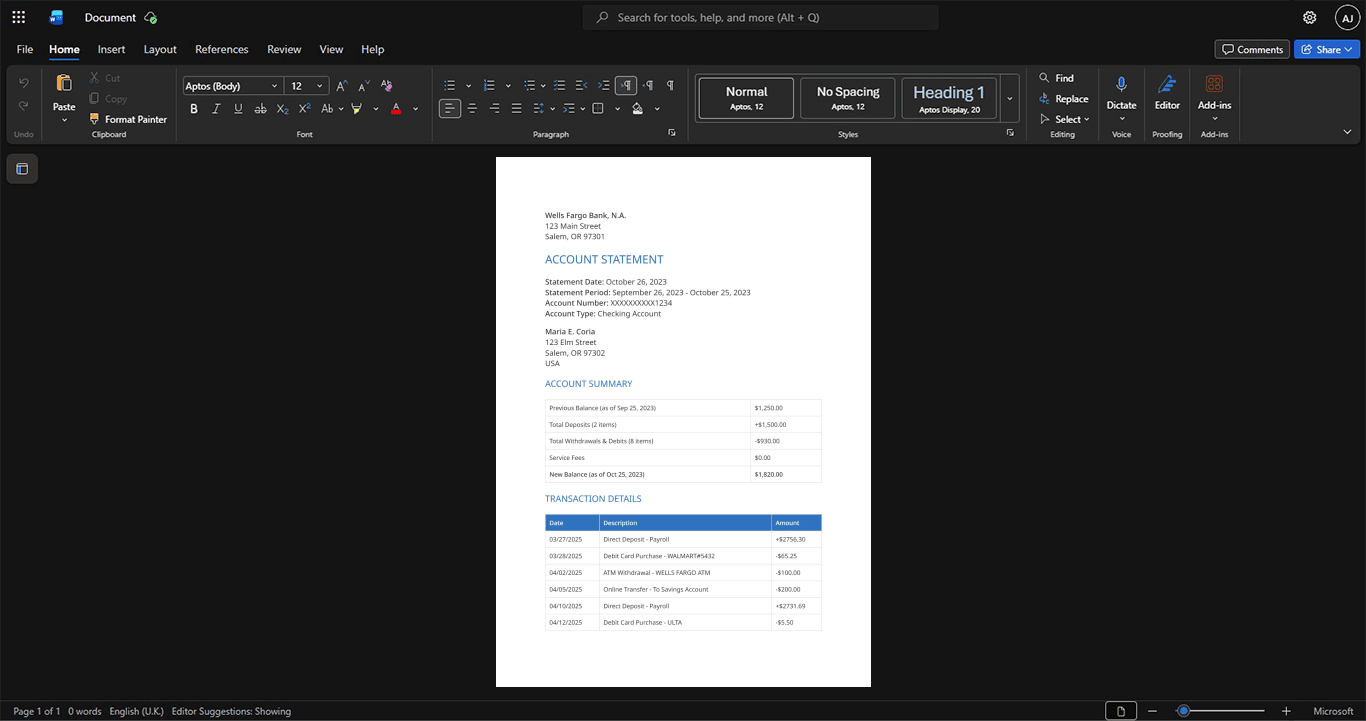Open Styles pane launcher
Screen dimensions: 1366x721
coord(1010,133)
